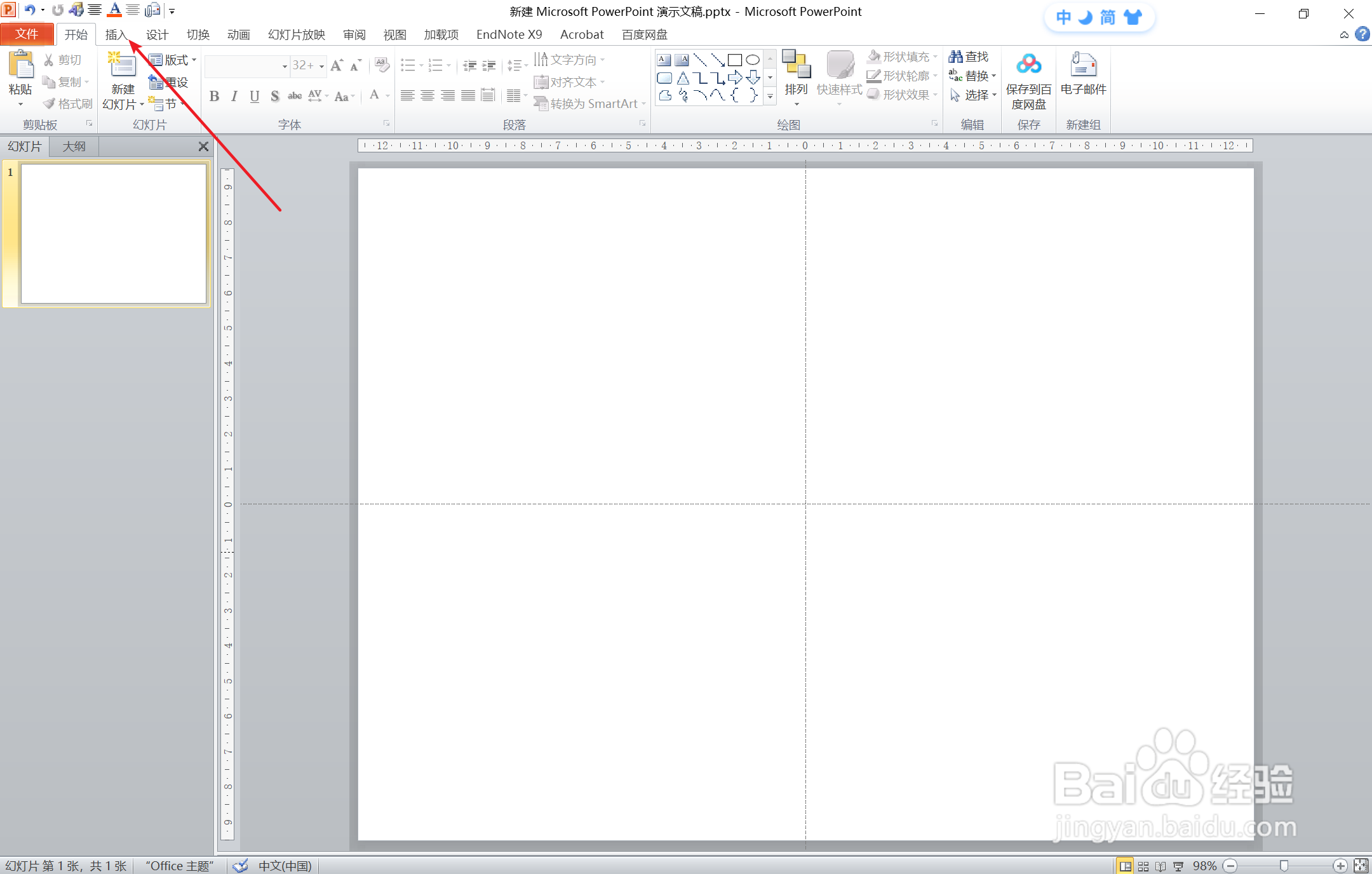1372x874 pixels.
Task: Click spell check icon in status bar
Action: [x=241, y=866]
